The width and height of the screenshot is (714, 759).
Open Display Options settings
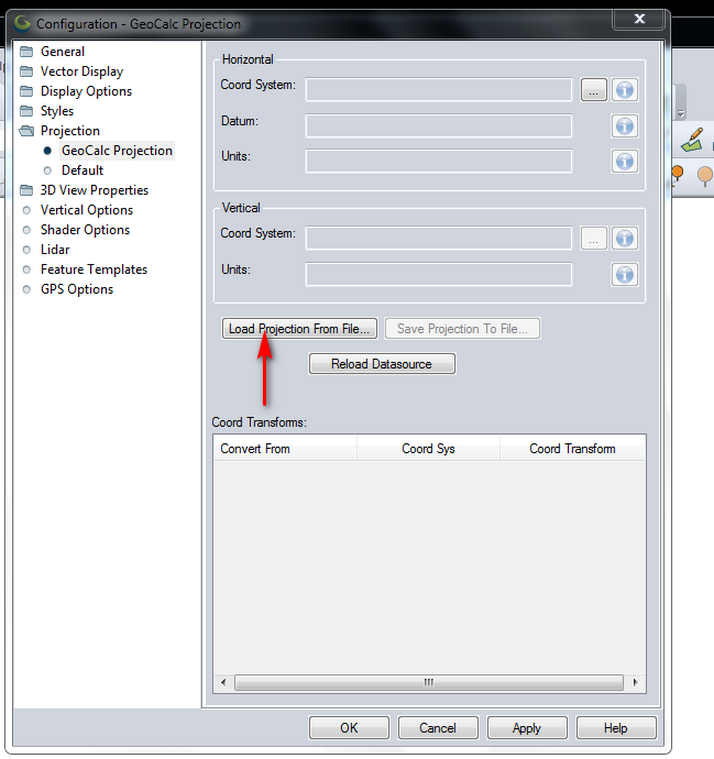[86, 91]
